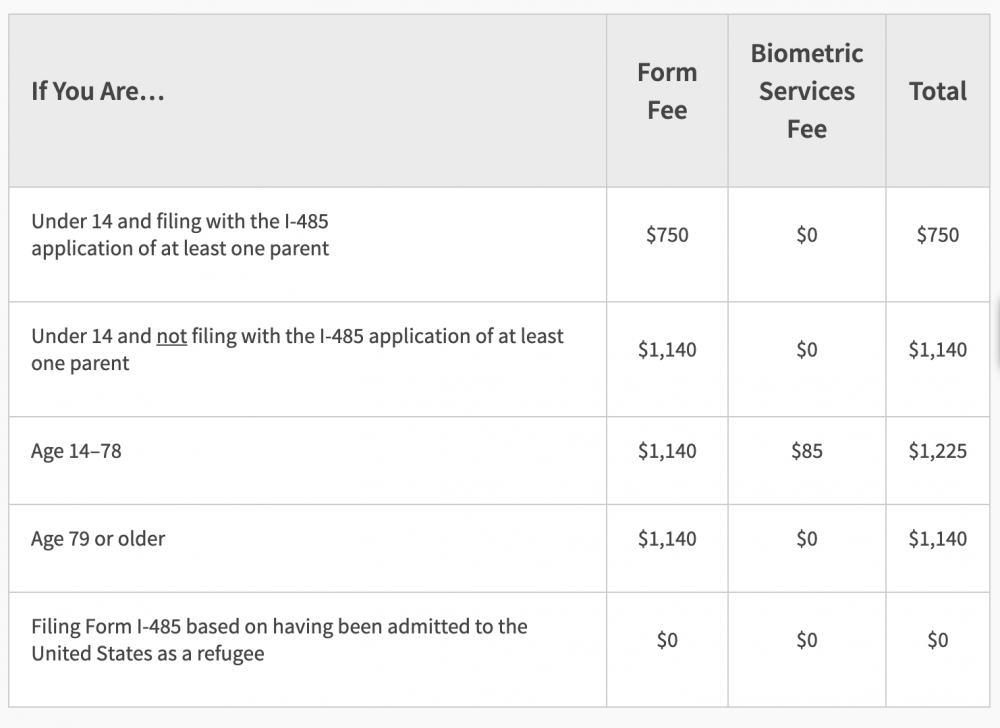Select the $0 total in the refugee row
1000x728 pixels.
(938, 640)
